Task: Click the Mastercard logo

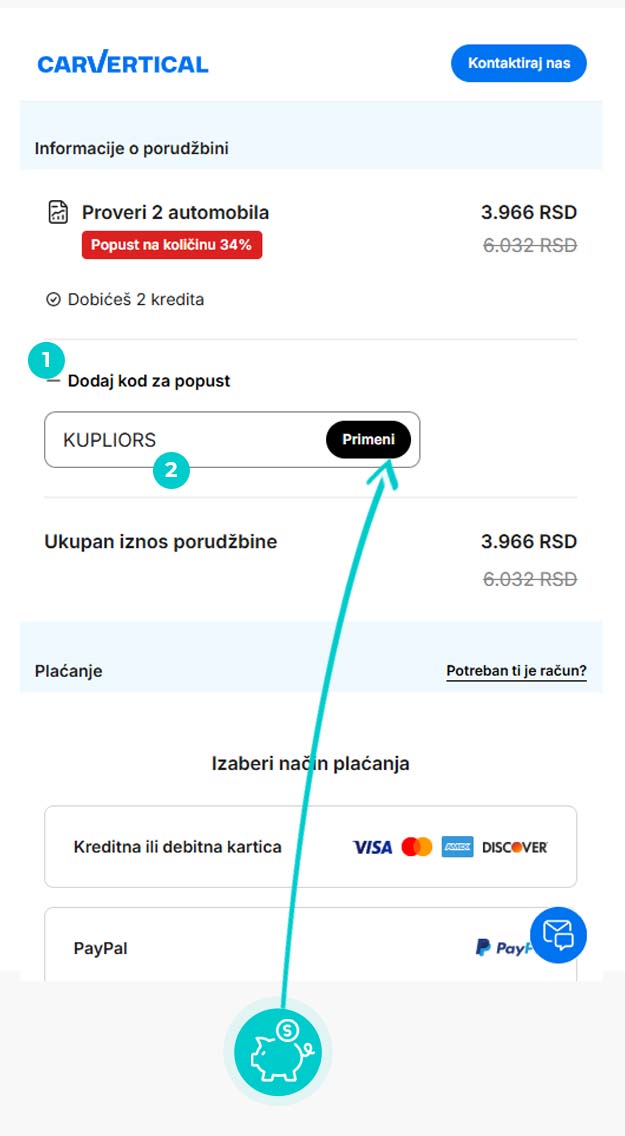Action: tap(416, 847)
